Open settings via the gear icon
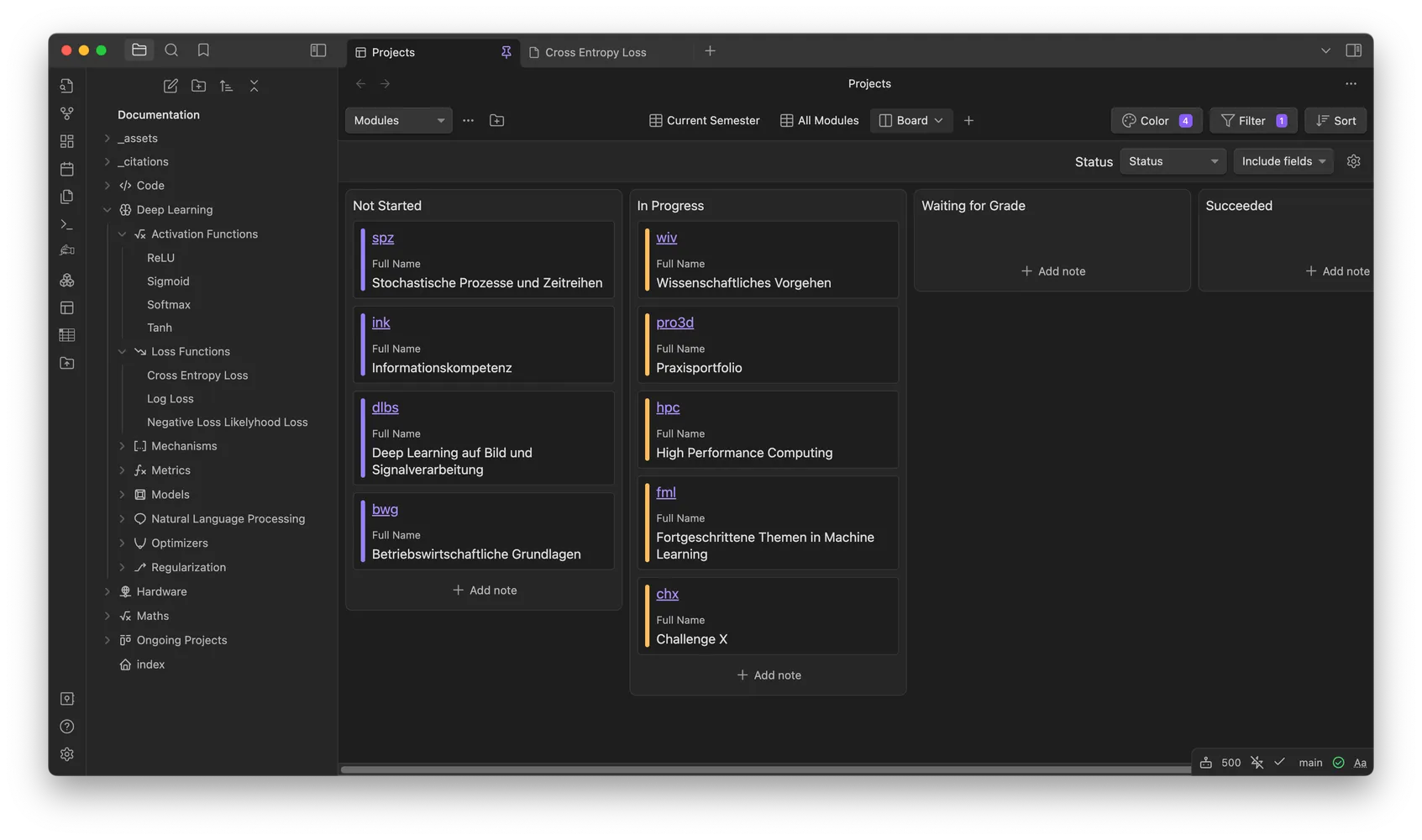 (x=66, y=753)
